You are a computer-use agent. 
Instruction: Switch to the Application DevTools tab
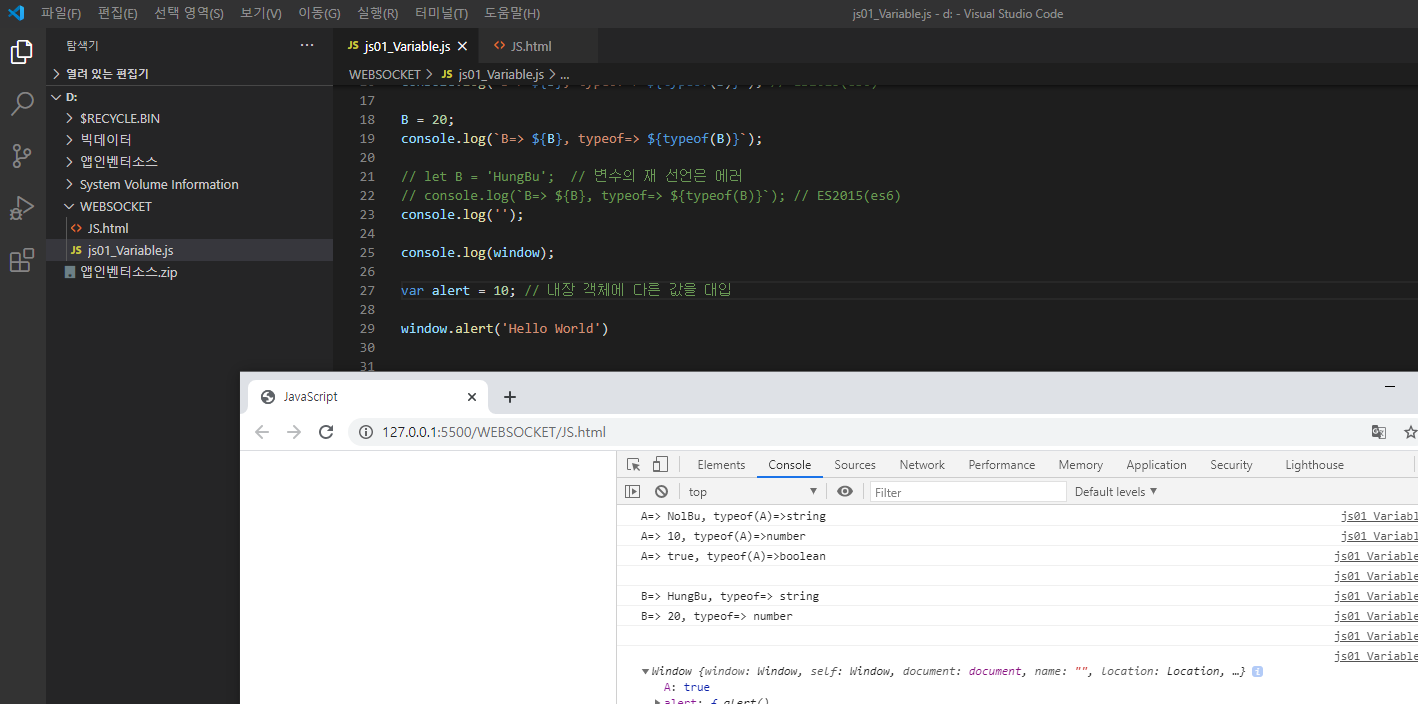click(1156, 465)
